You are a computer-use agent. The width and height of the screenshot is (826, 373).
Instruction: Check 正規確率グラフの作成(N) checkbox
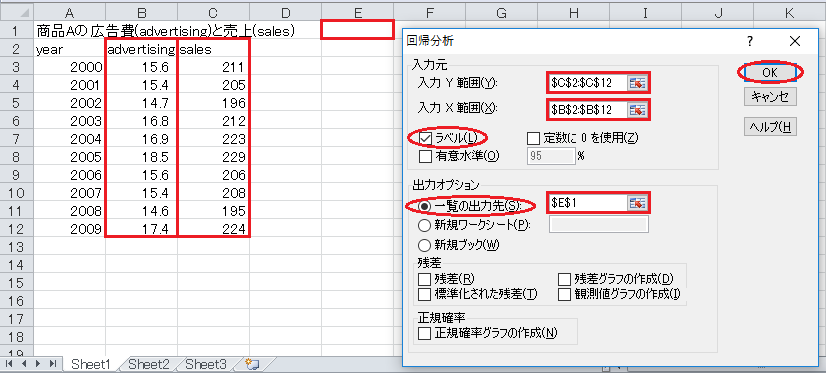pyautogui.click(x=425, y=333)
